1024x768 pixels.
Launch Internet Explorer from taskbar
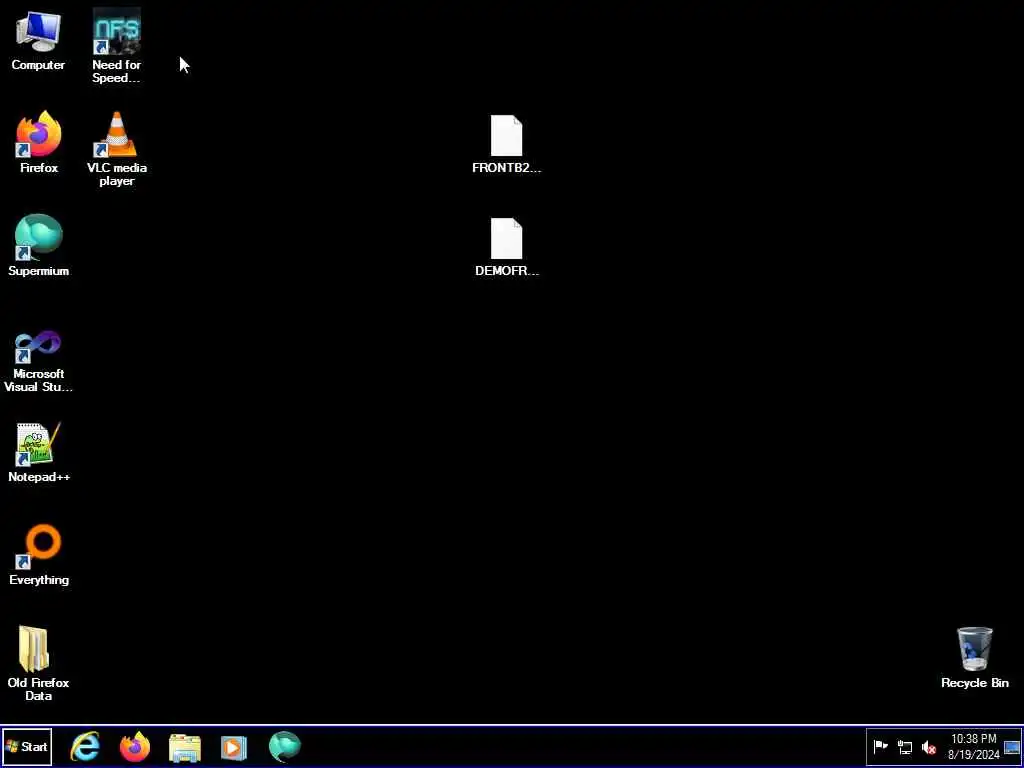(x=85, y=746)
